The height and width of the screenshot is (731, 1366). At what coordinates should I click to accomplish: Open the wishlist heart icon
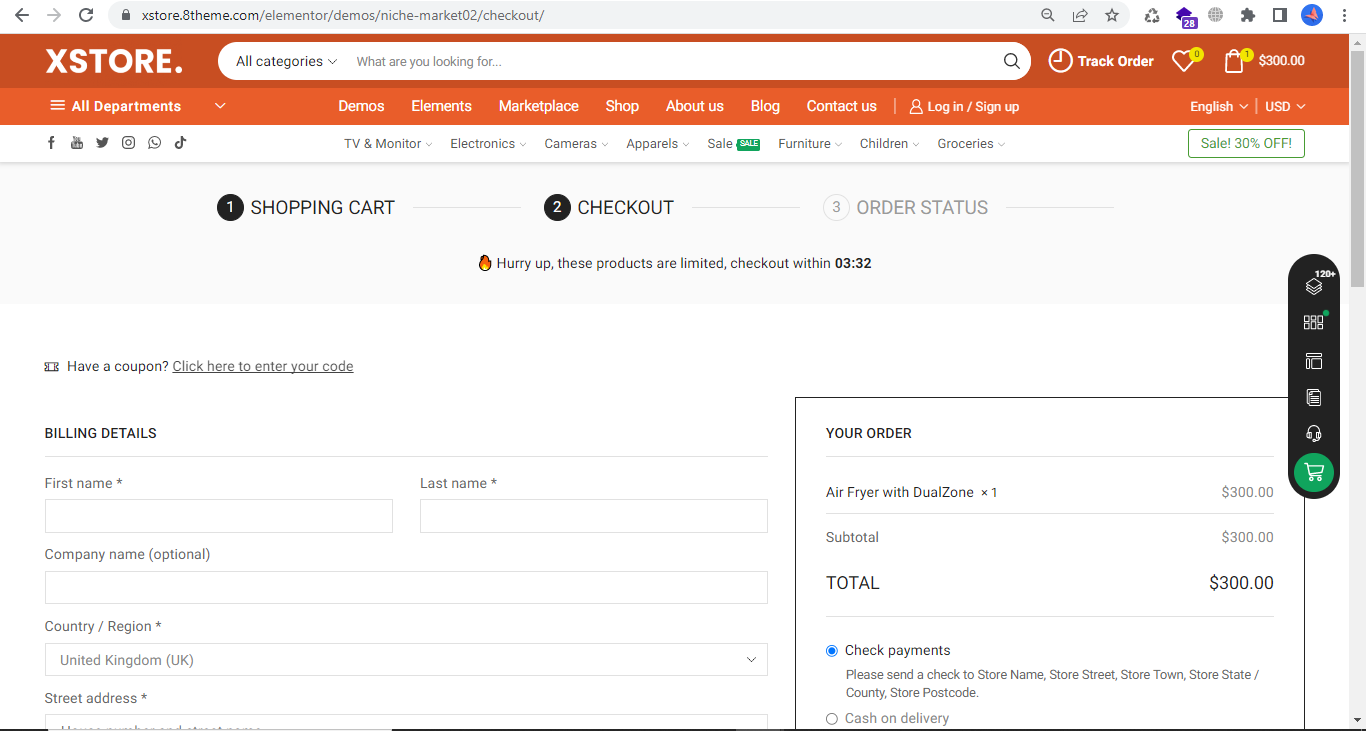[x=1183, y=61]
